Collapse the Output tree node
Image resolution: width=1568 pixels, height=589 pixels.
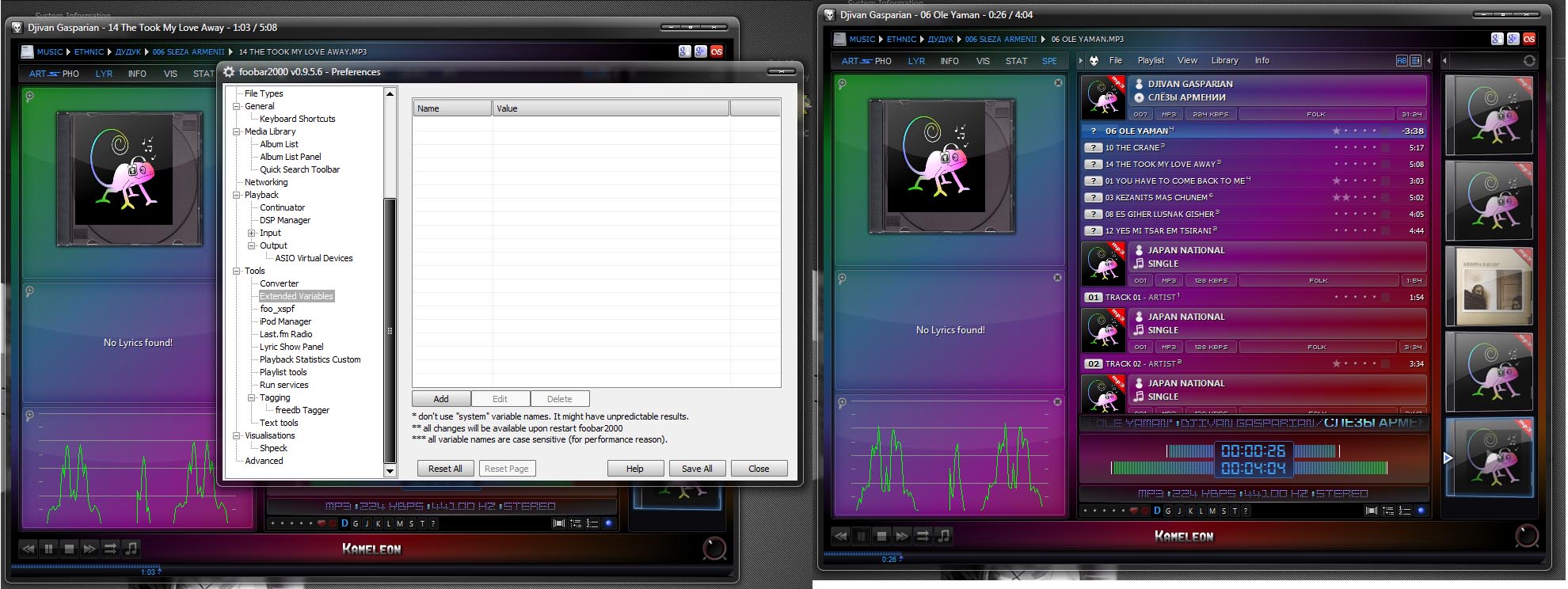click(251, 245)
